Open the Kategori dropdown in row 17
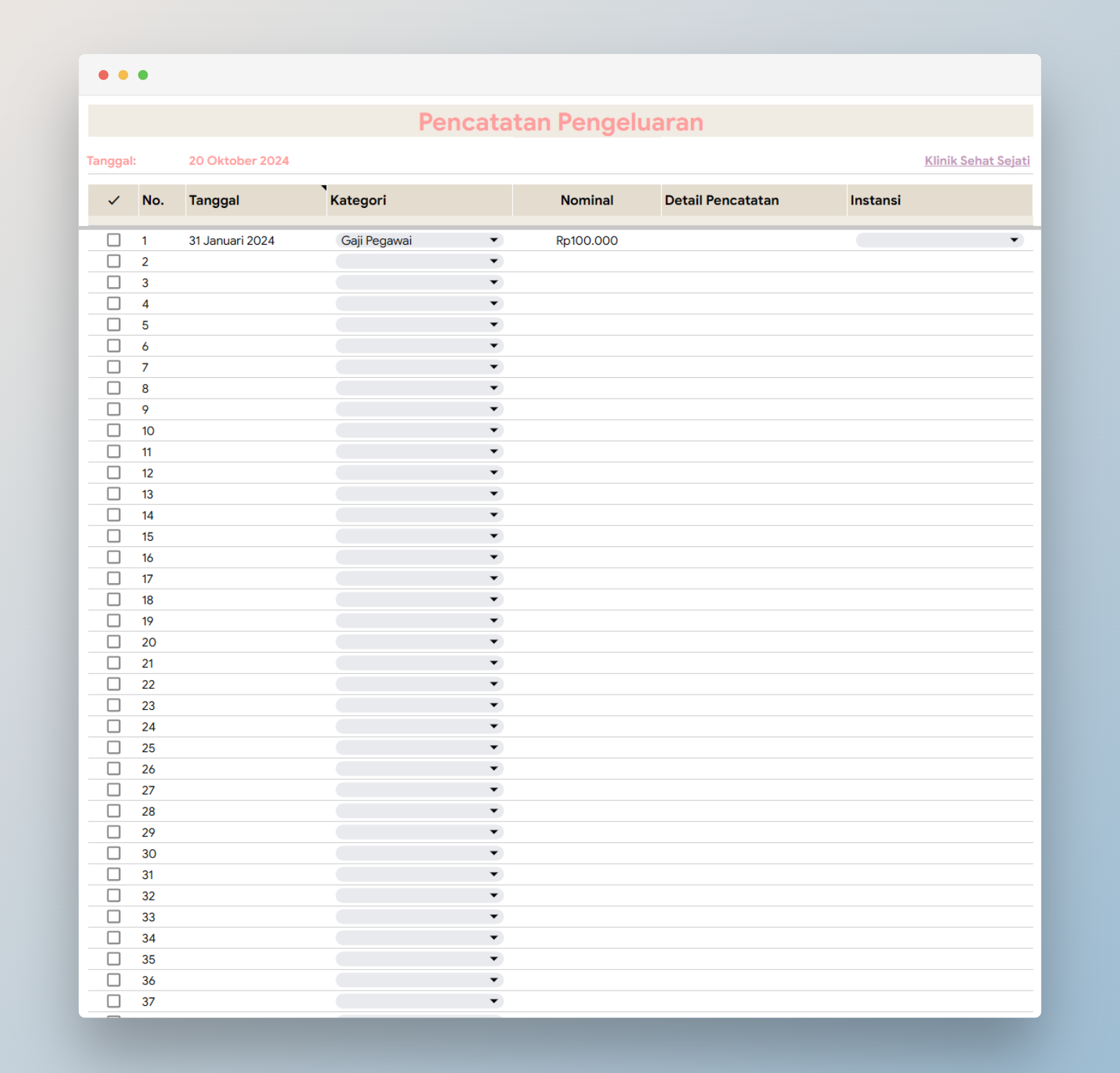 [419, 578]
